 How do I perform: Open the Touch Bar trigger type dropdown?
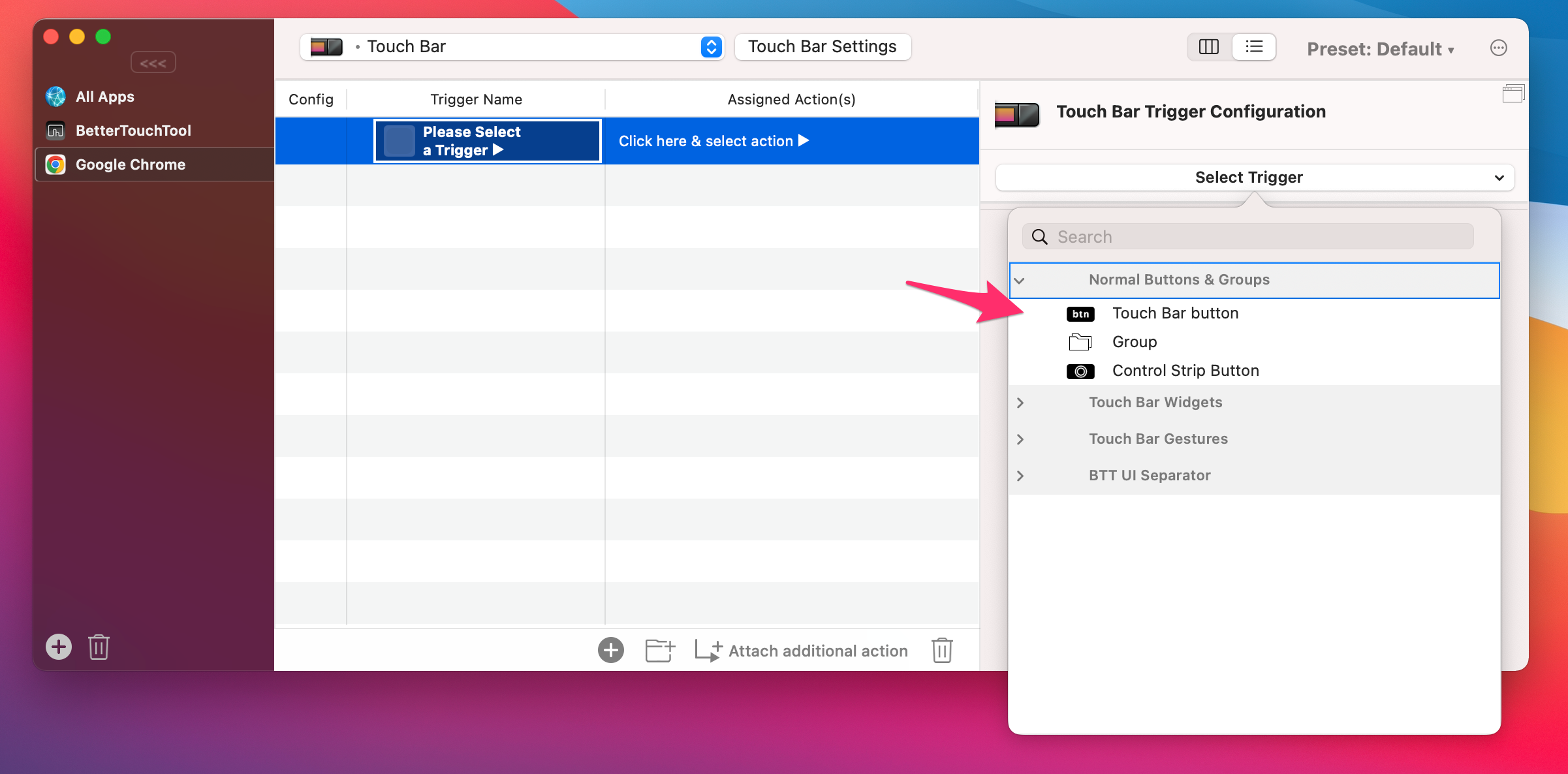pos(512,47)
